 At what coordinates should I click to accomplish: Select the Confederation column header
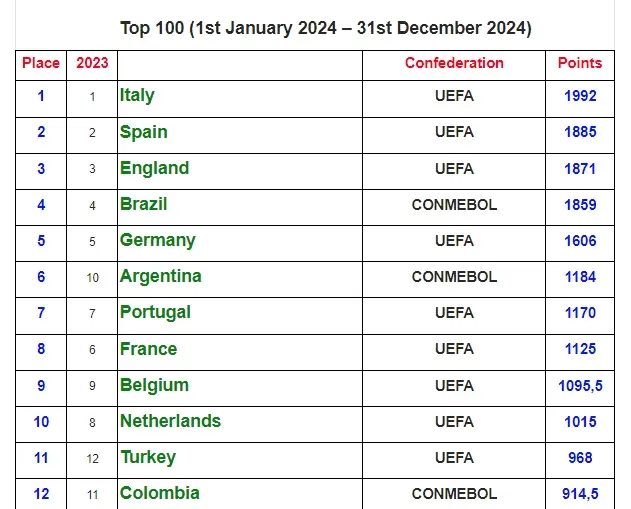coord(454,63)
